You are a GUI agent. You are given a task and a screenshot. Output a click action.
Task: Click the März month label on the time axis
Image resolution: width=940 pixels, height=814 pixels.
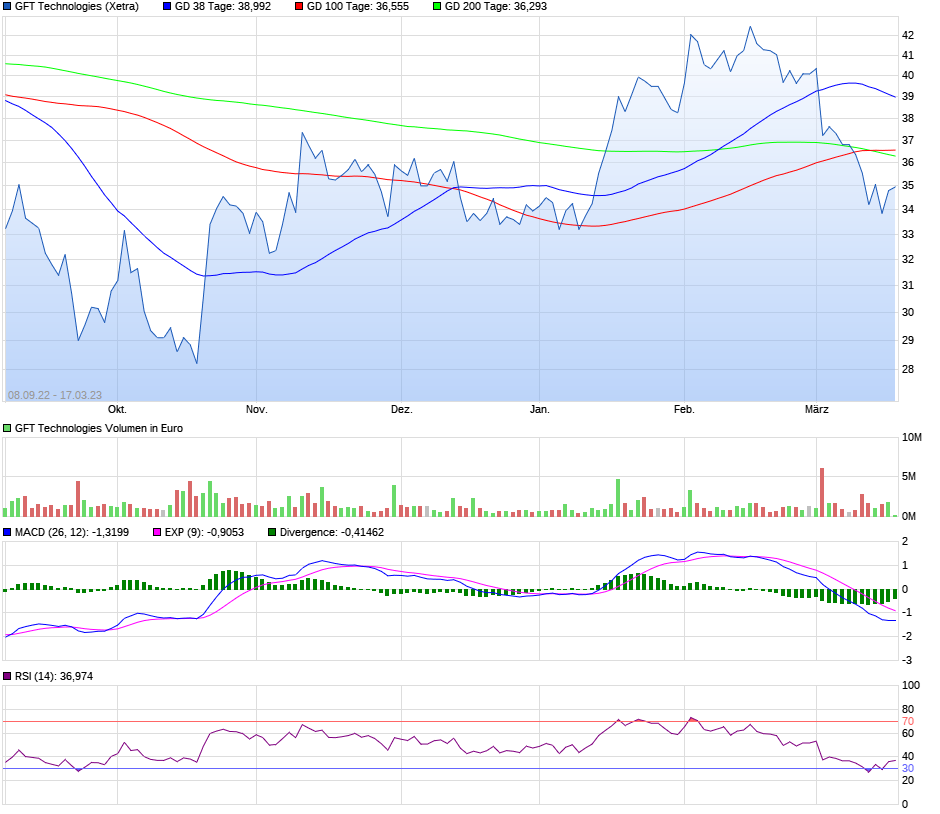(x=817, y=409)
